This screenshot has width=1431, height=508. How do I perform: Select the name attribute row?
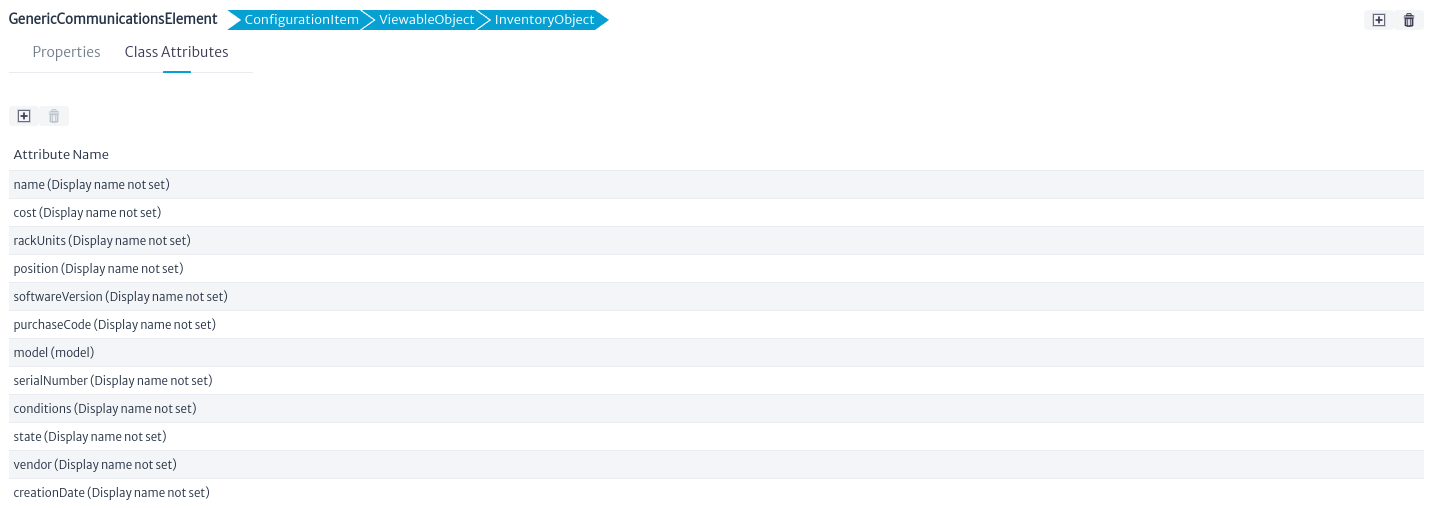click(x=716, y=185)
